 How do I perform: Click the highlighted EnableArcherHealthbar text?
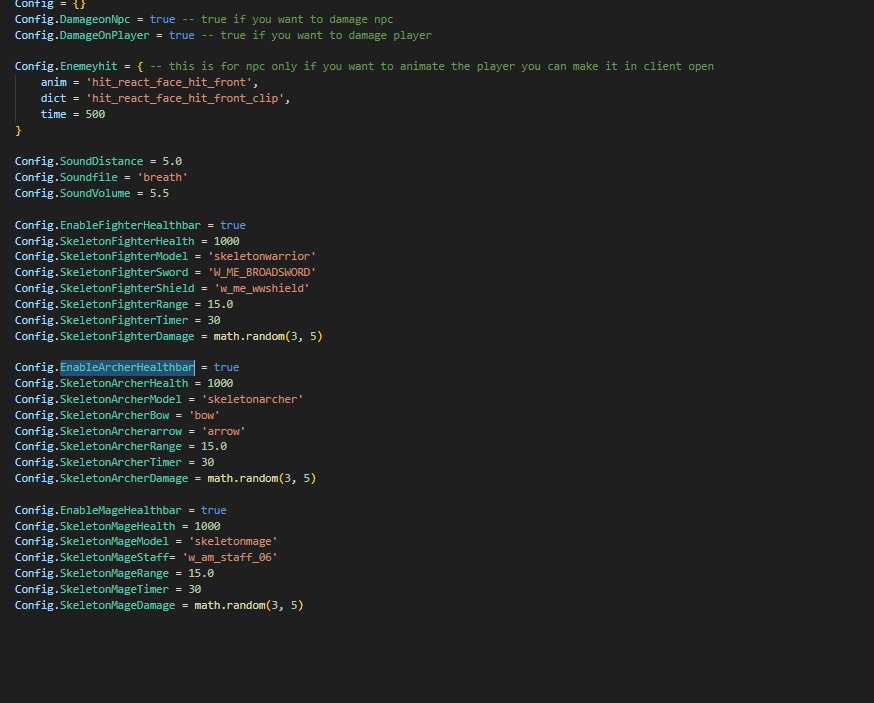coord(127,367)
